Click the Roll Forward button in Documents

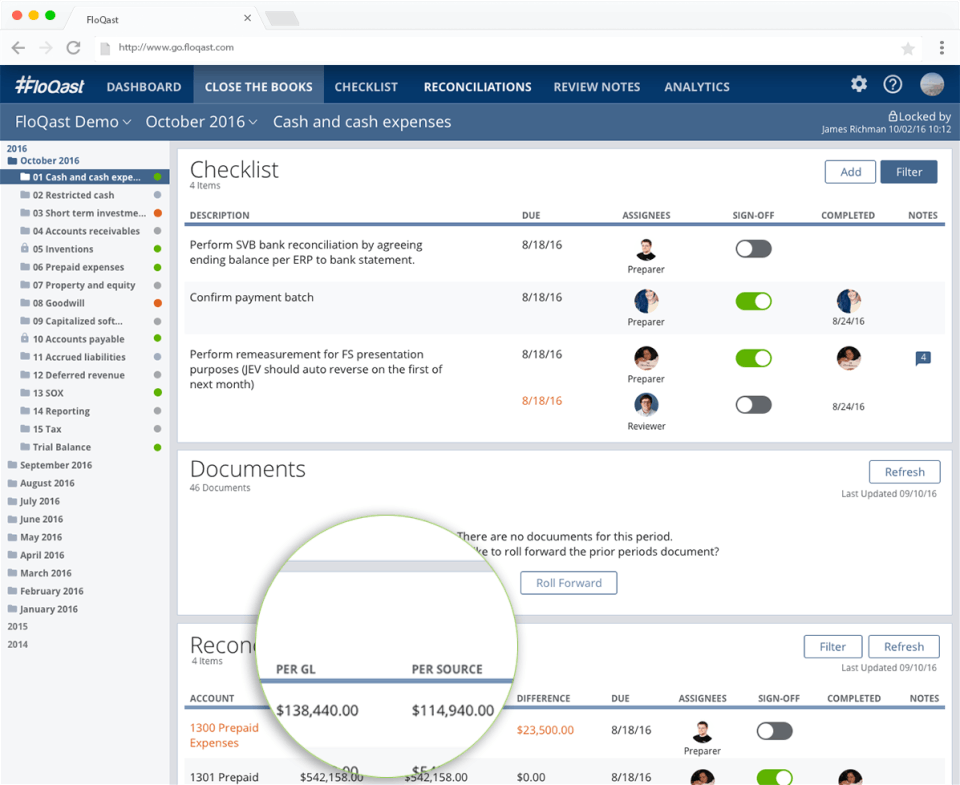568,583
